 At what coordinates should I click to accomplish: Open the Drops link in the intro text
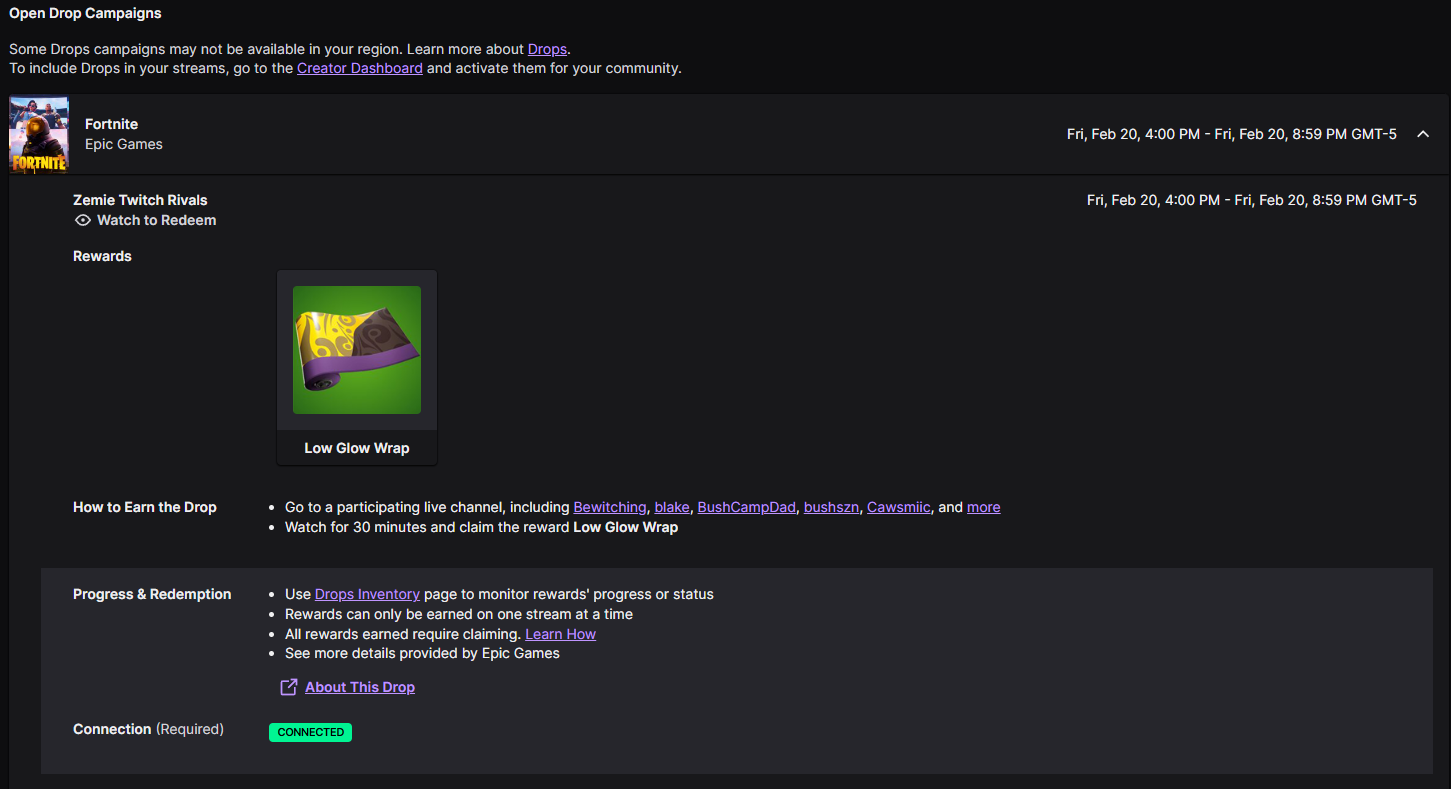click(x=547, y=49)
